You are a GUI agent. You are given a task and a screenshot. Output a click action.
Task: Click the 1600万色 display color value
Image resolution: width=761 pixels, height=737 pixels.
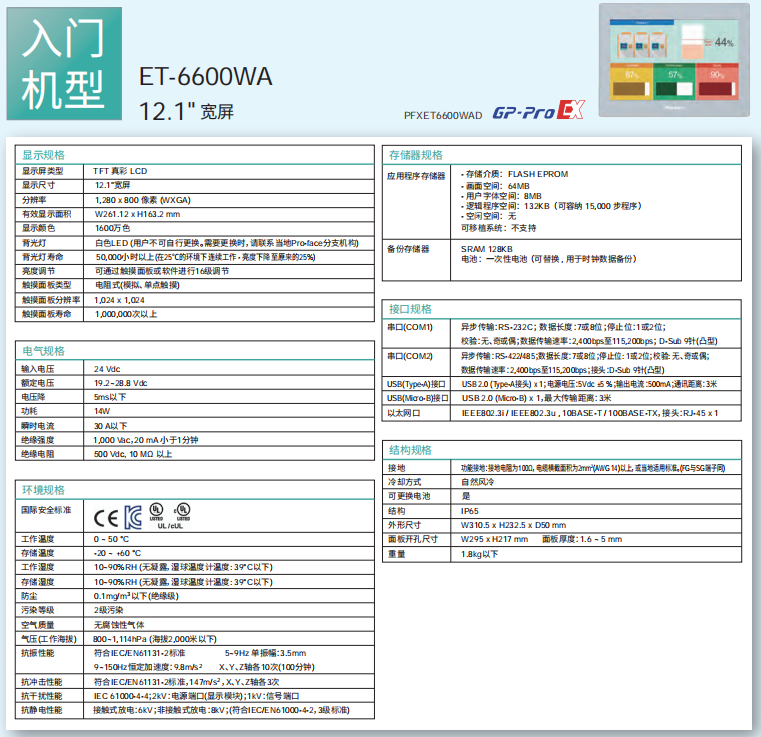click(113, 228)
